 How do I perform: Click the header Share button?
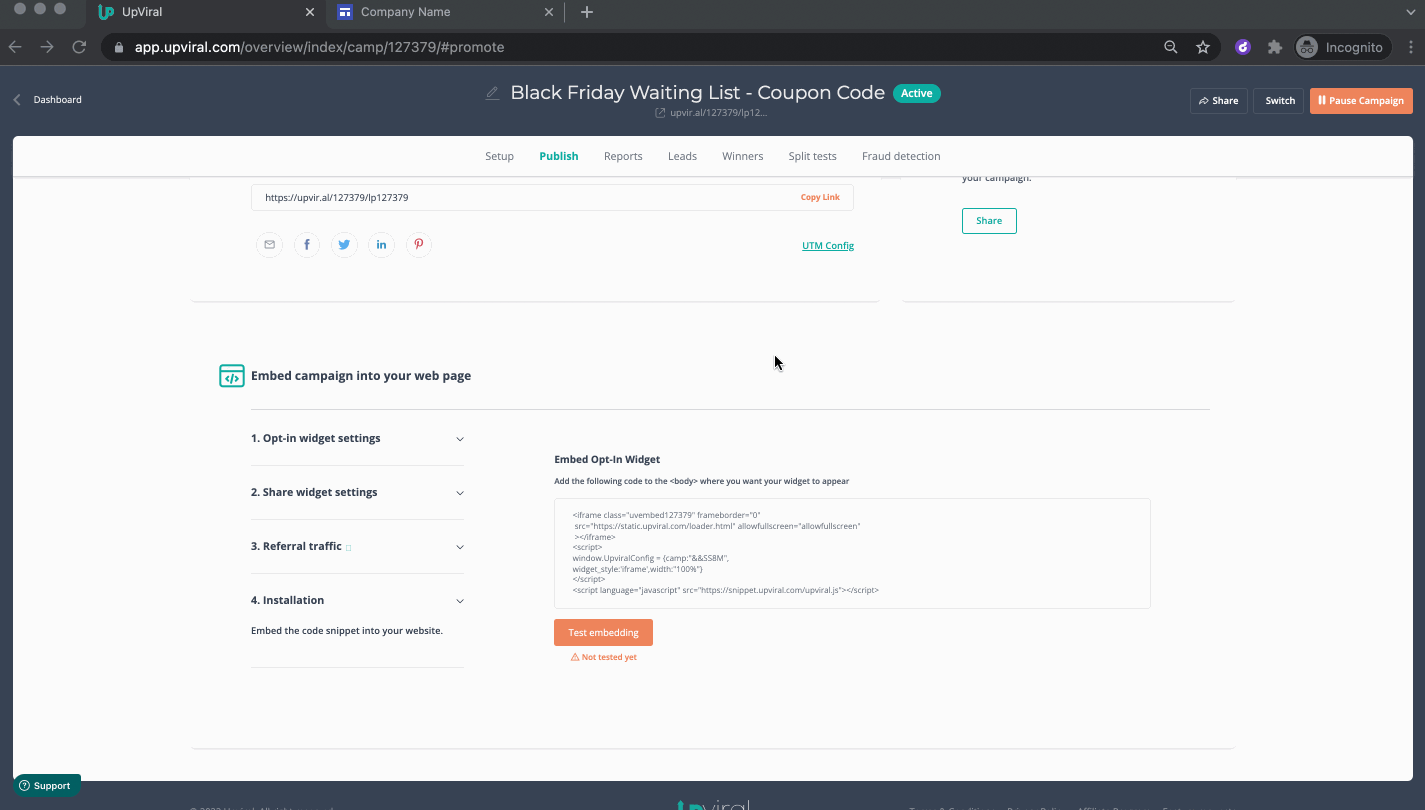(x=1218, y=100)
